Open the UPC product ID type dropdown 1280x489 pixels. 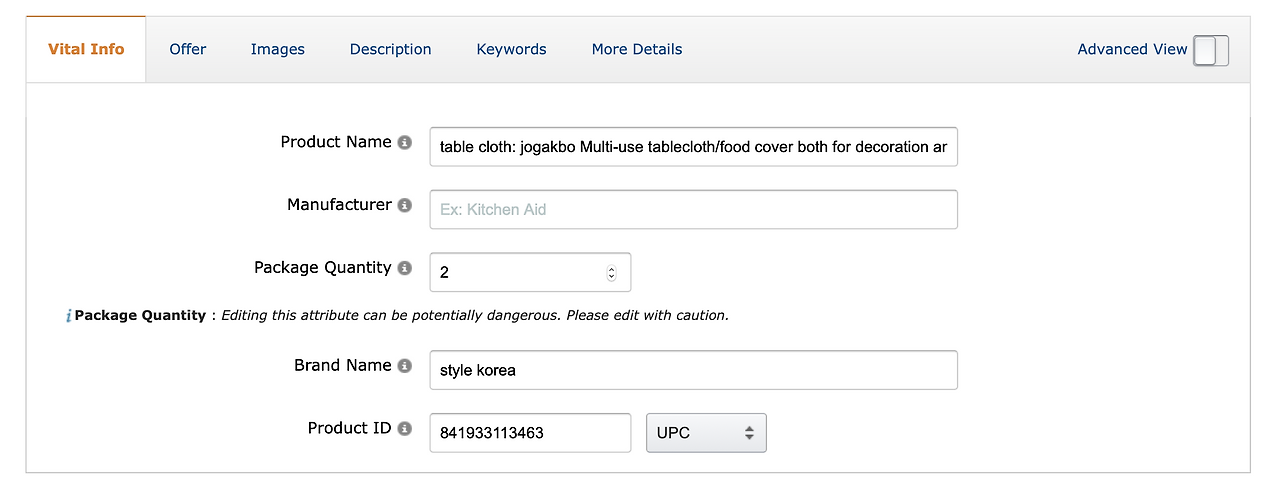[706, 434]
